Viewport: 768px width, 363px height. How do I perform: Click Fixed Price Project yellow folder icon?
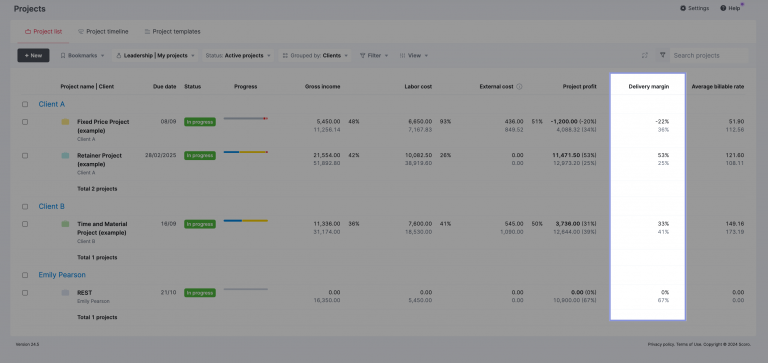tap(65, 122)
